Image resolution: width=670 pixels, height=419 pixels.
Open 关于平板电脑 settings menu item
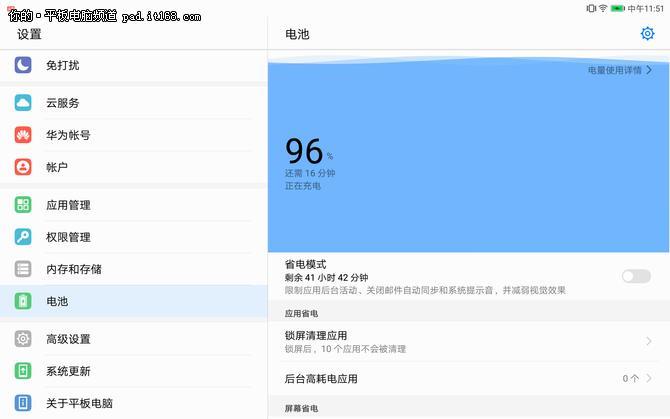(133, 403)
